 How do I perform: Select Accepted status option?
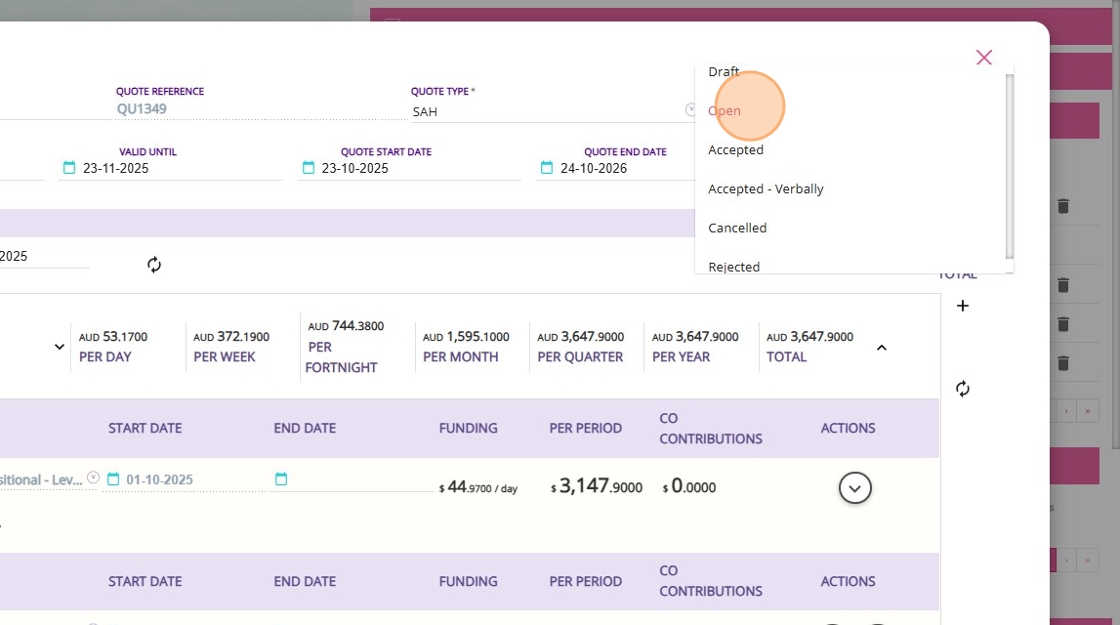coord(736,150)
